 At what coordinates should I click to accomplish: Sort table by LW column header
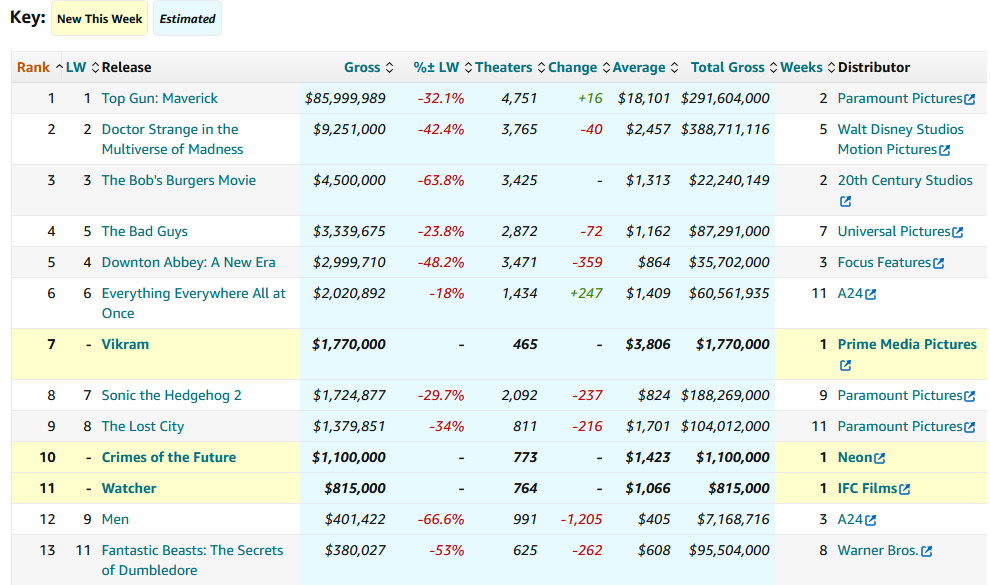[x=82, y=68]
